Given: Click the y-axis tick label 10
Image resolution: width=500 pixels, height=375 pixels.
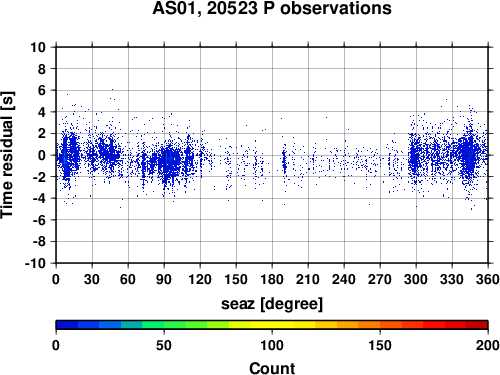Looking at the screenshot, I should (38, 47).
